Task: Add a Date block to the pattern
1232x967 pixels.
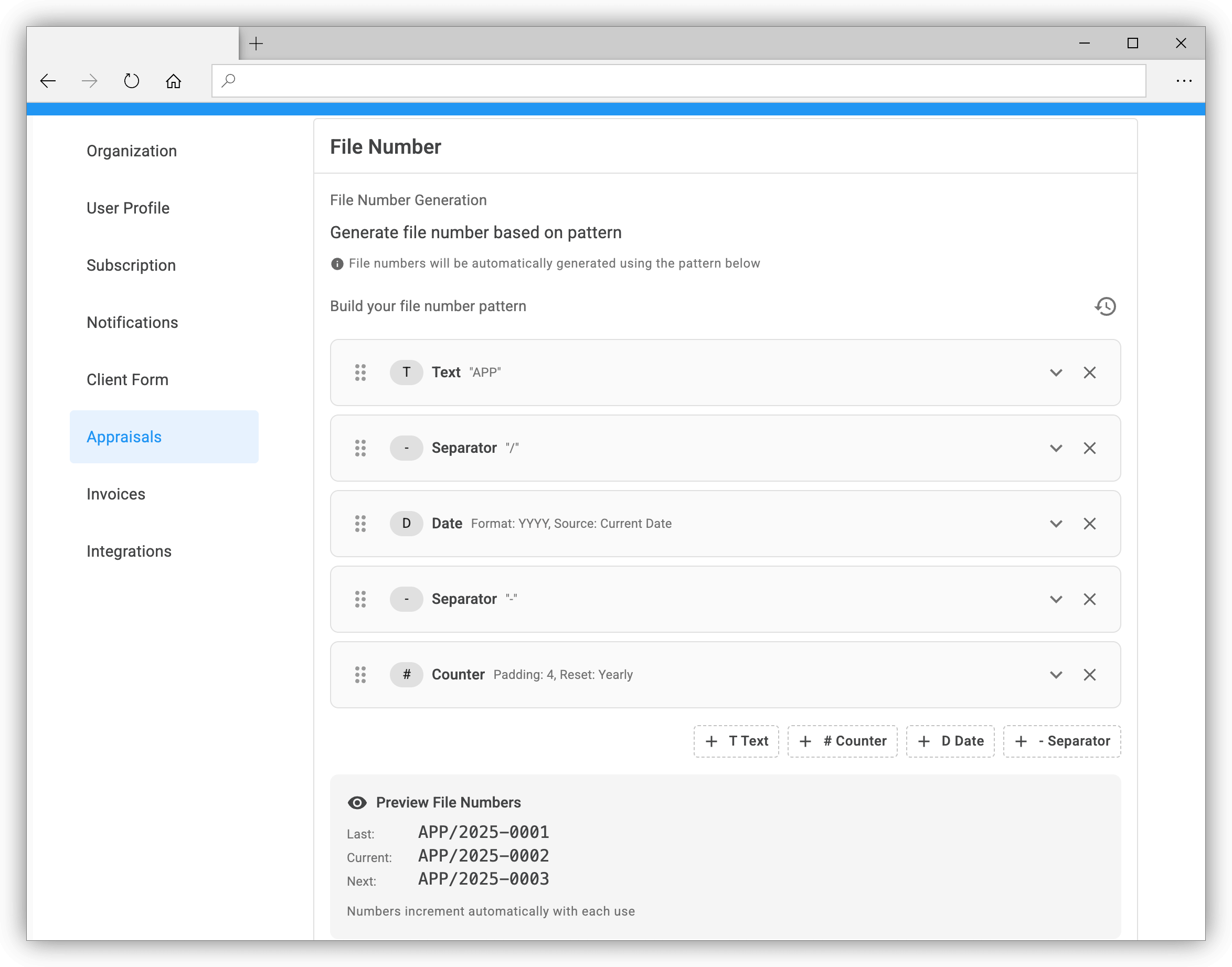Action: click(950, 741)
